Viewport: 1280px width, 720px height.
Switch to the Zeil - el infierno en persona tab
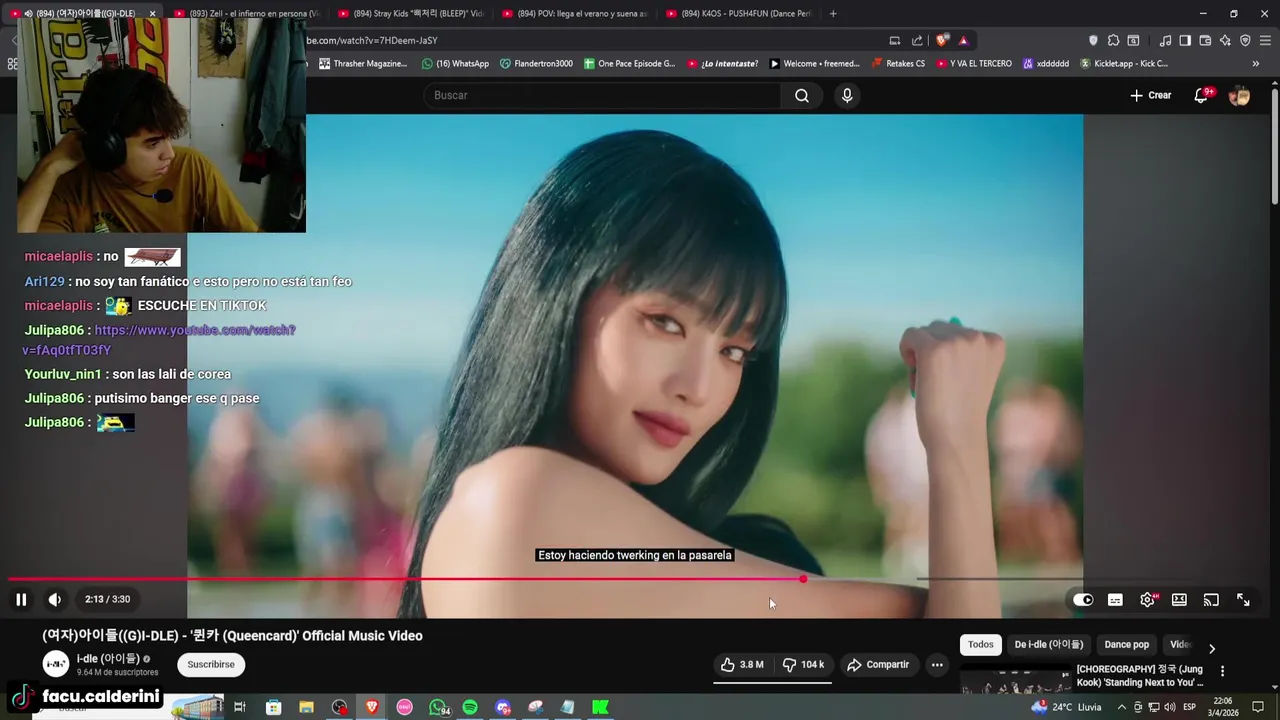[x=245, y=13]
